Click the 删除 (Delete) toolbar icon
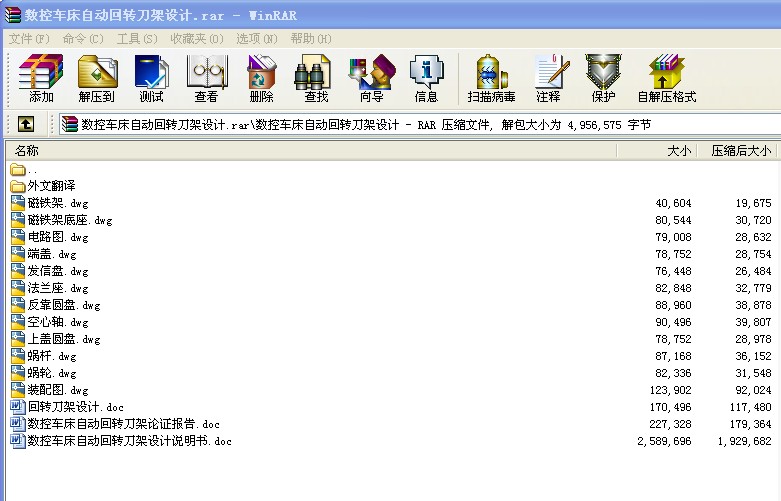Image resolution: width=781 pixels, height=501 pixels. (262, 78)
